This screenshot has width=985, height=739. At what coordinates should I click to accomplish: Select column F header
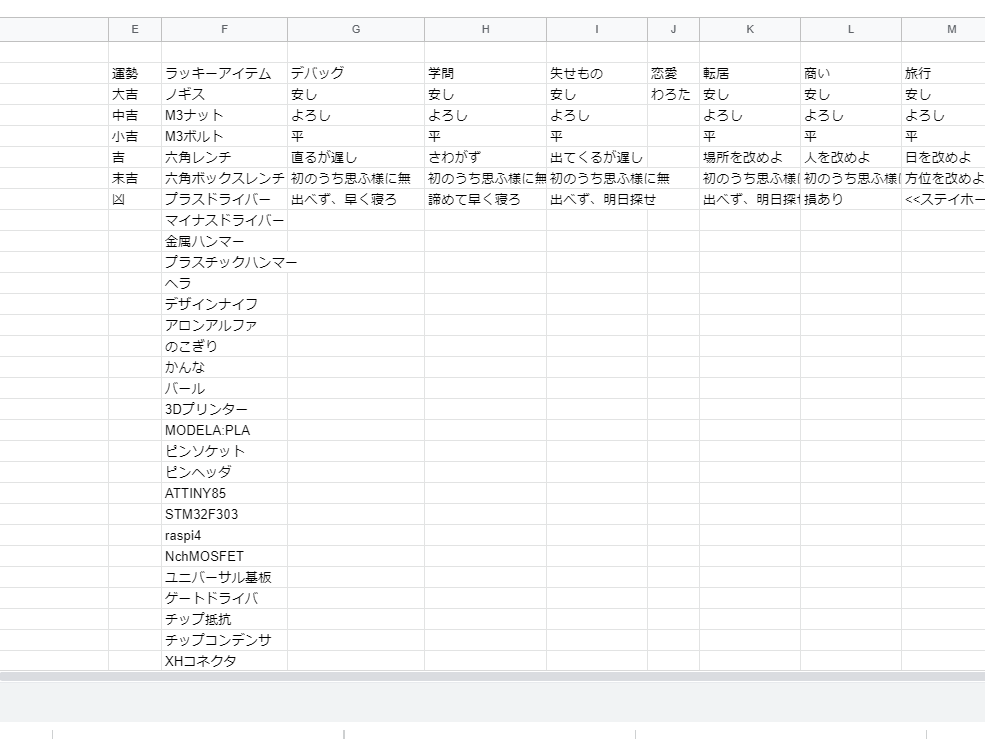(224, 30)
